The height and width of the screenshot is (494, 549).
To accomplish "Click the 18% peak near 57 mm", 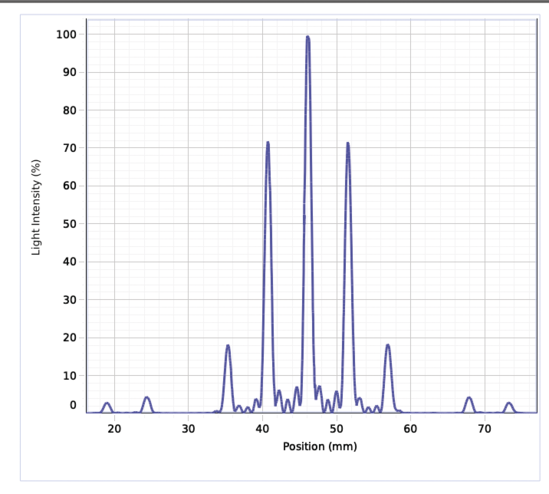I will point(388,346).
